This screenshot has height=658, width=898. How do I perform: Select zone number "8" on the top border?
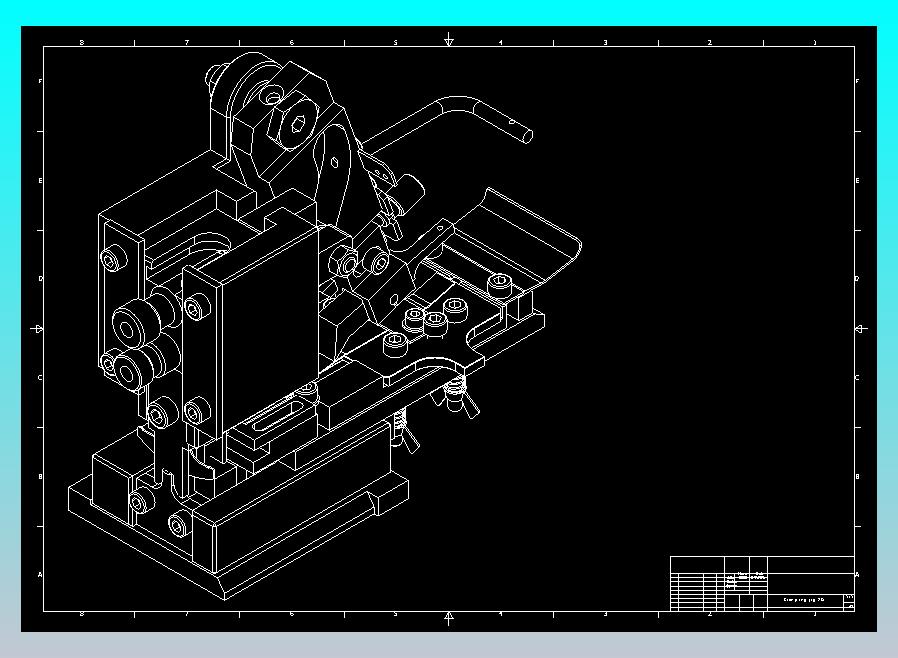pyautogui.click(x=82, y=42)
